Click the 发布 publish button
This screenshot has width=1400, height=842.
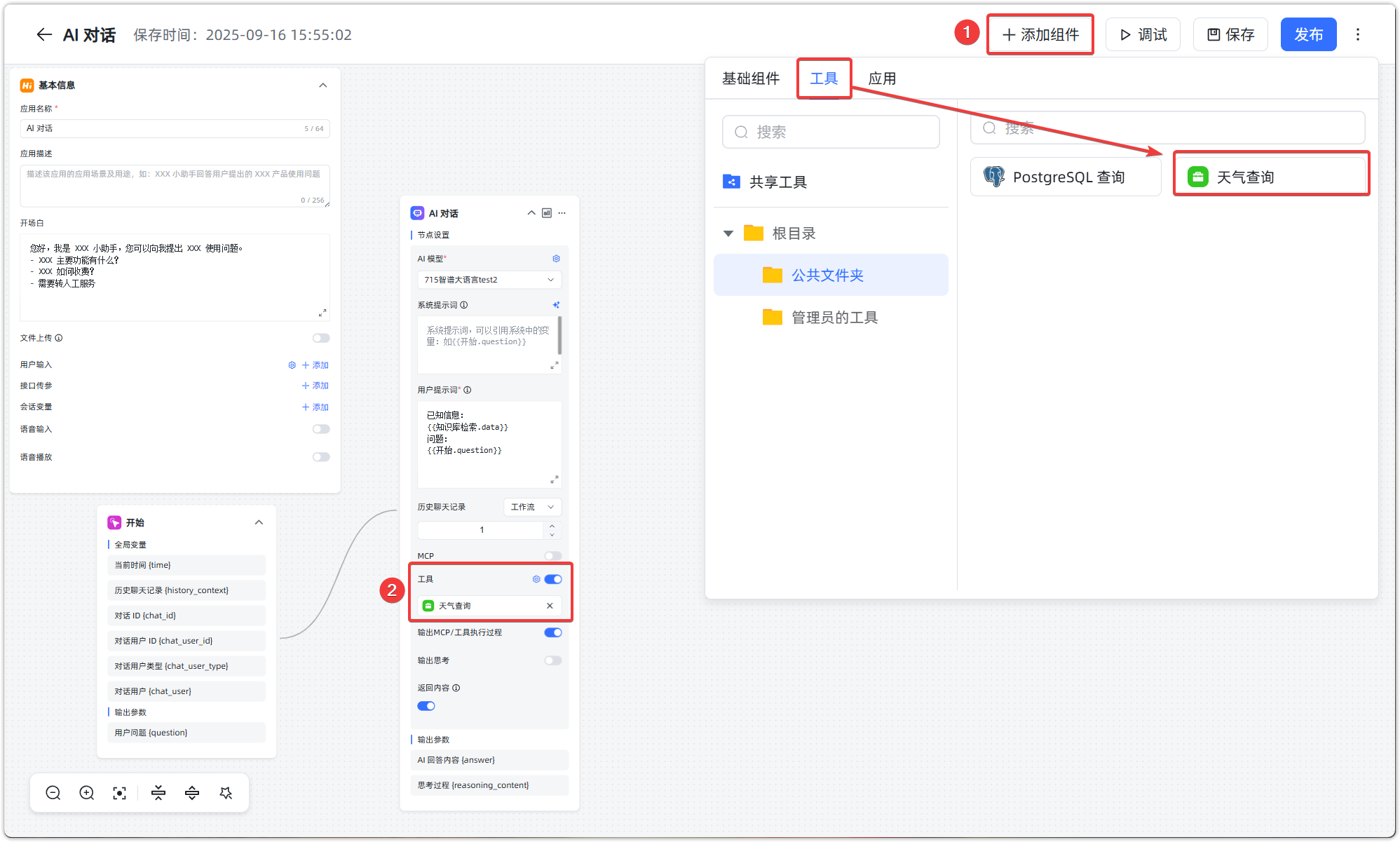pos(1308,34)
